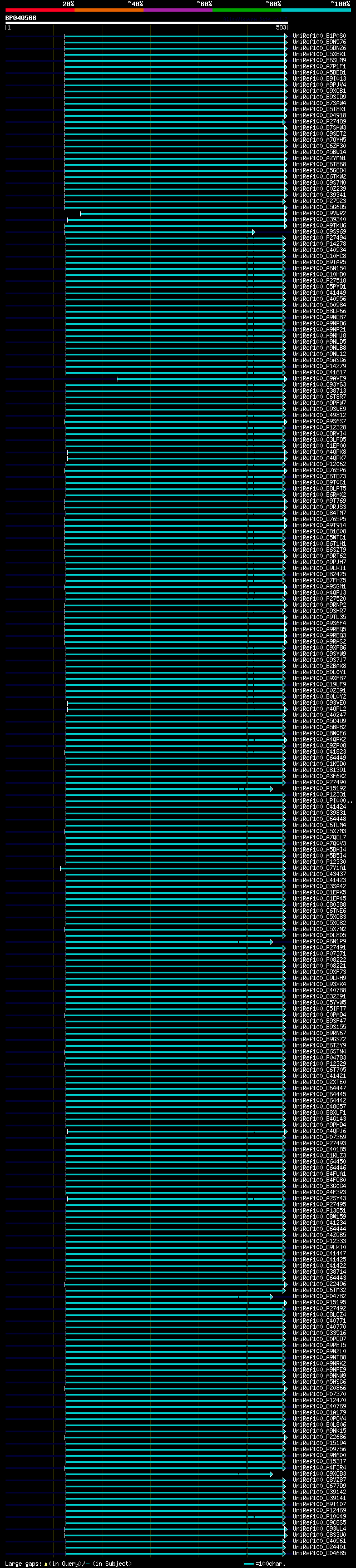The height and width of the screenshot is (1568, 356).
Task: Click the short alignment bar of UniRef100_Q9AVE9
Action: 202,379
